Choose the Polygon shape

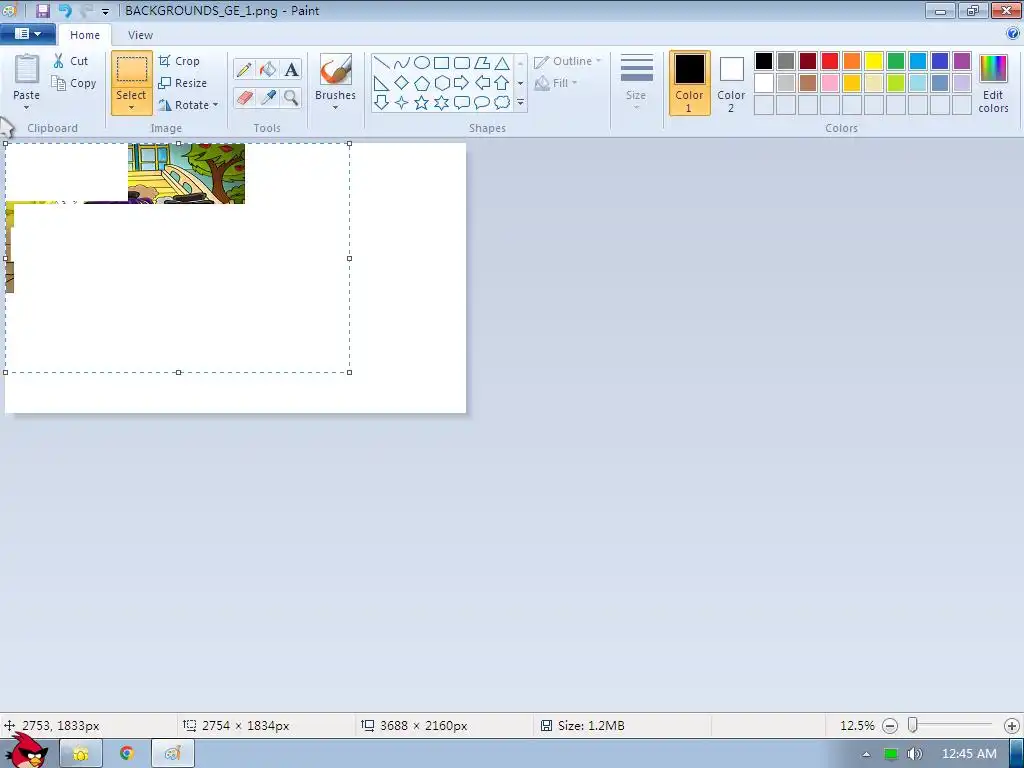482,63
